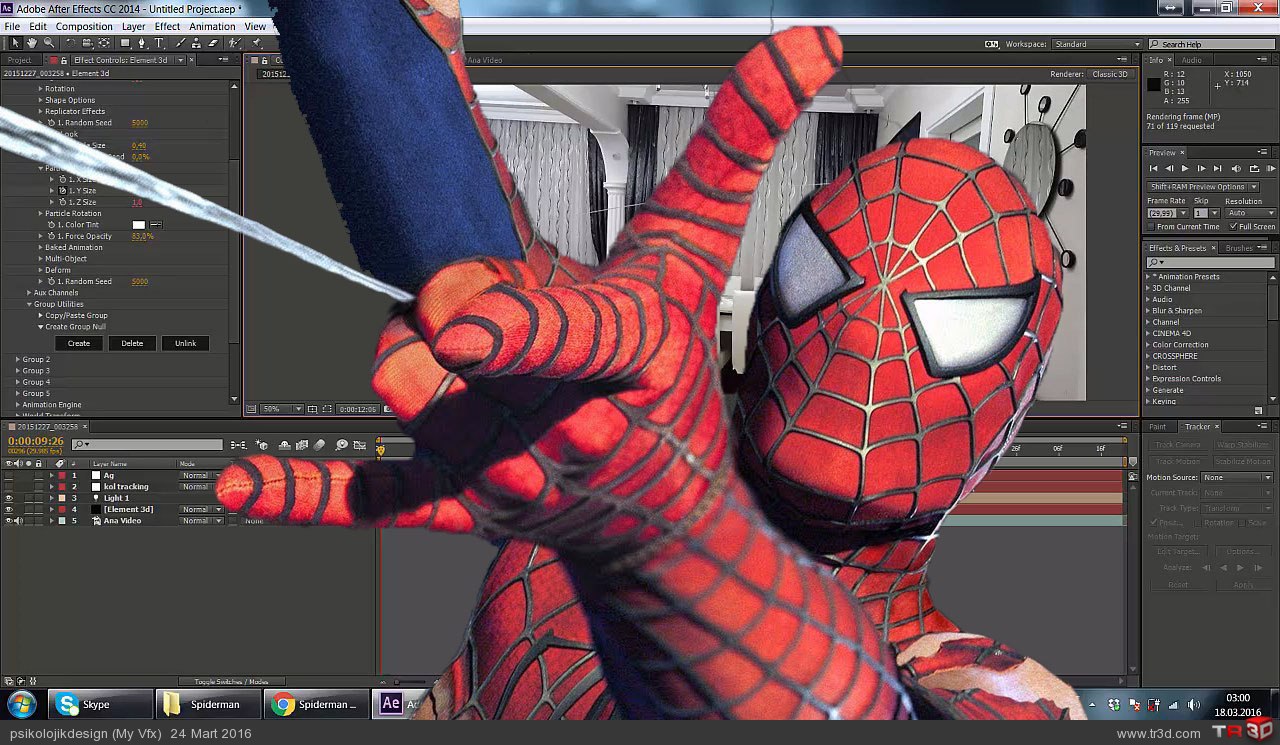Viewport: 1280px width, 745px height.
Task: Click First Frame button in Preview panel
Action: [x=1153, y=169]
